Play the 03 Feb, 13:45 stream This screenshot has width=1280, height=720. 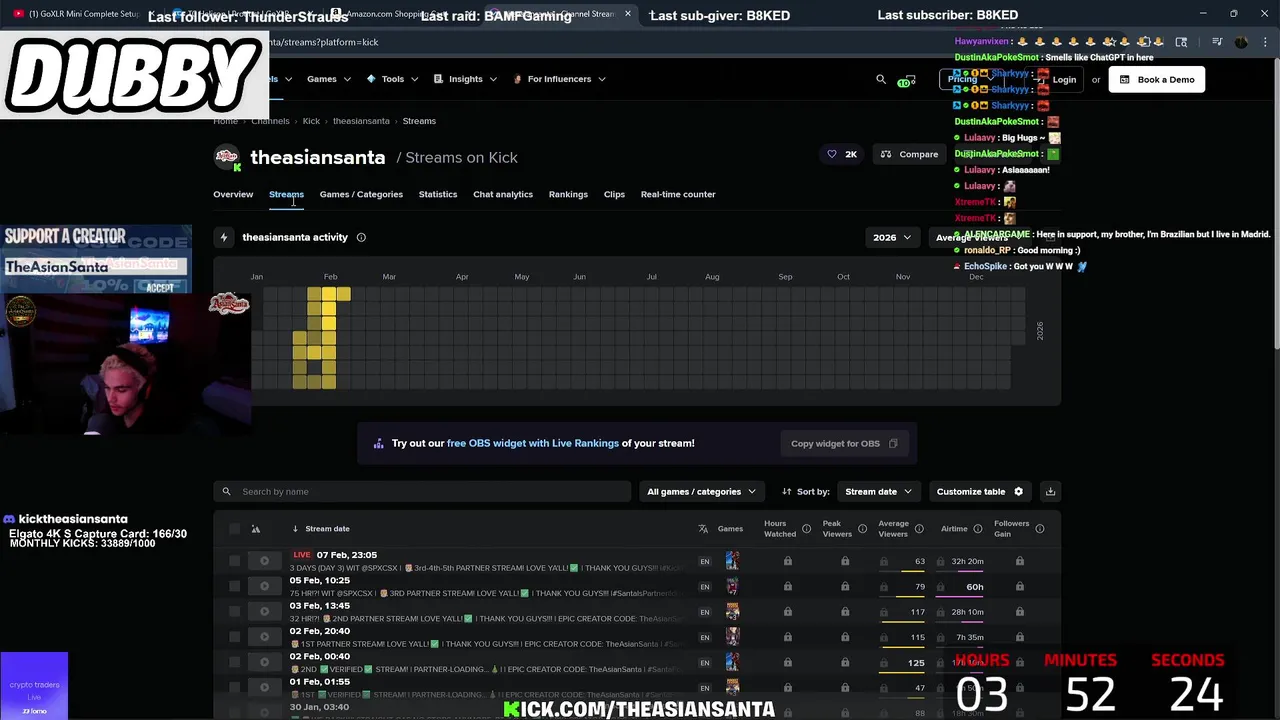(x=264, y=612)
